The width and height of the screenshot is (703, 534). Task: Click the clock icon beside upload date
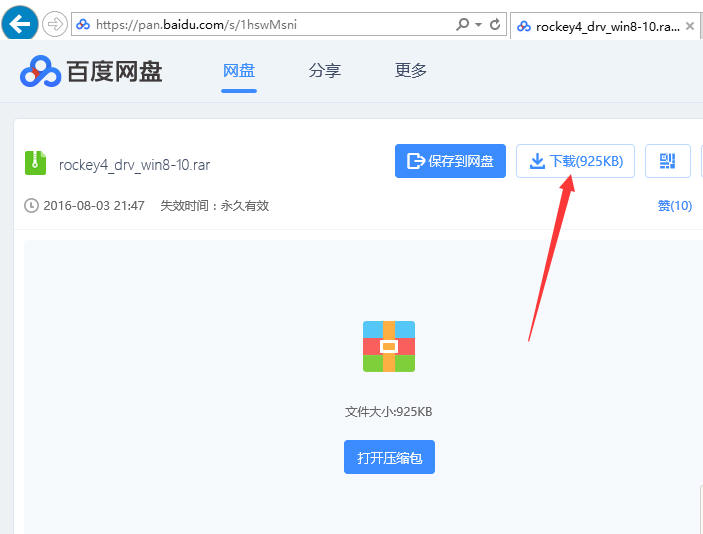click(31, 206)
